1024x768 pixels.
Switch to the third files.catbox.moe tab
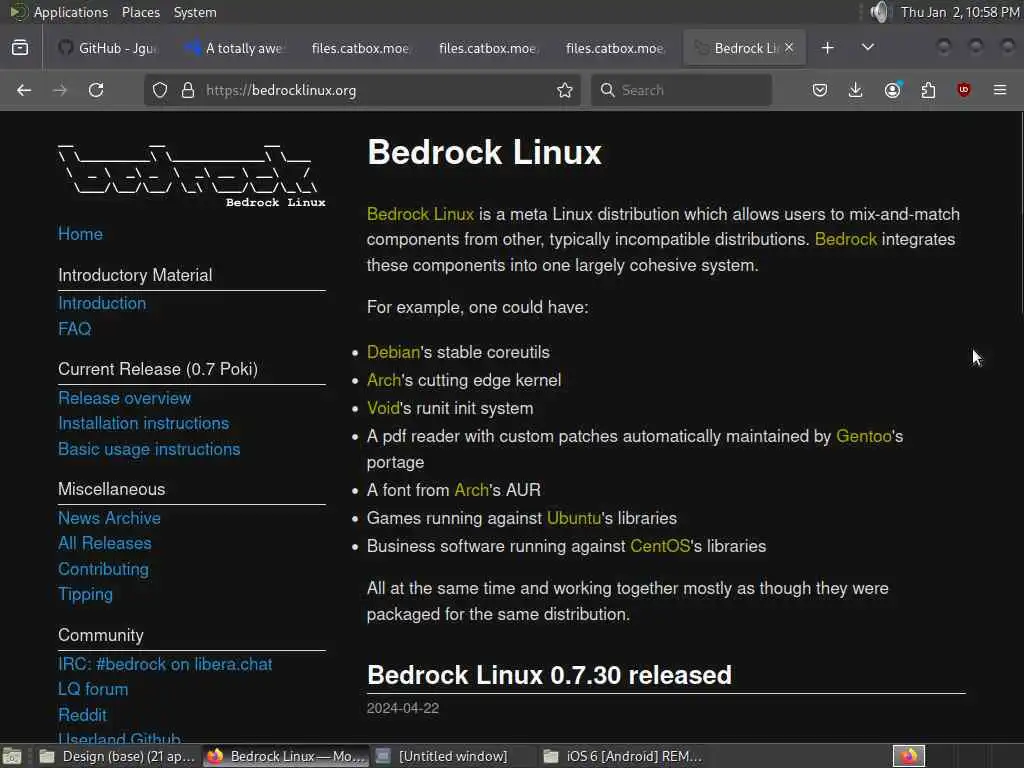click(x=614, y=48)
